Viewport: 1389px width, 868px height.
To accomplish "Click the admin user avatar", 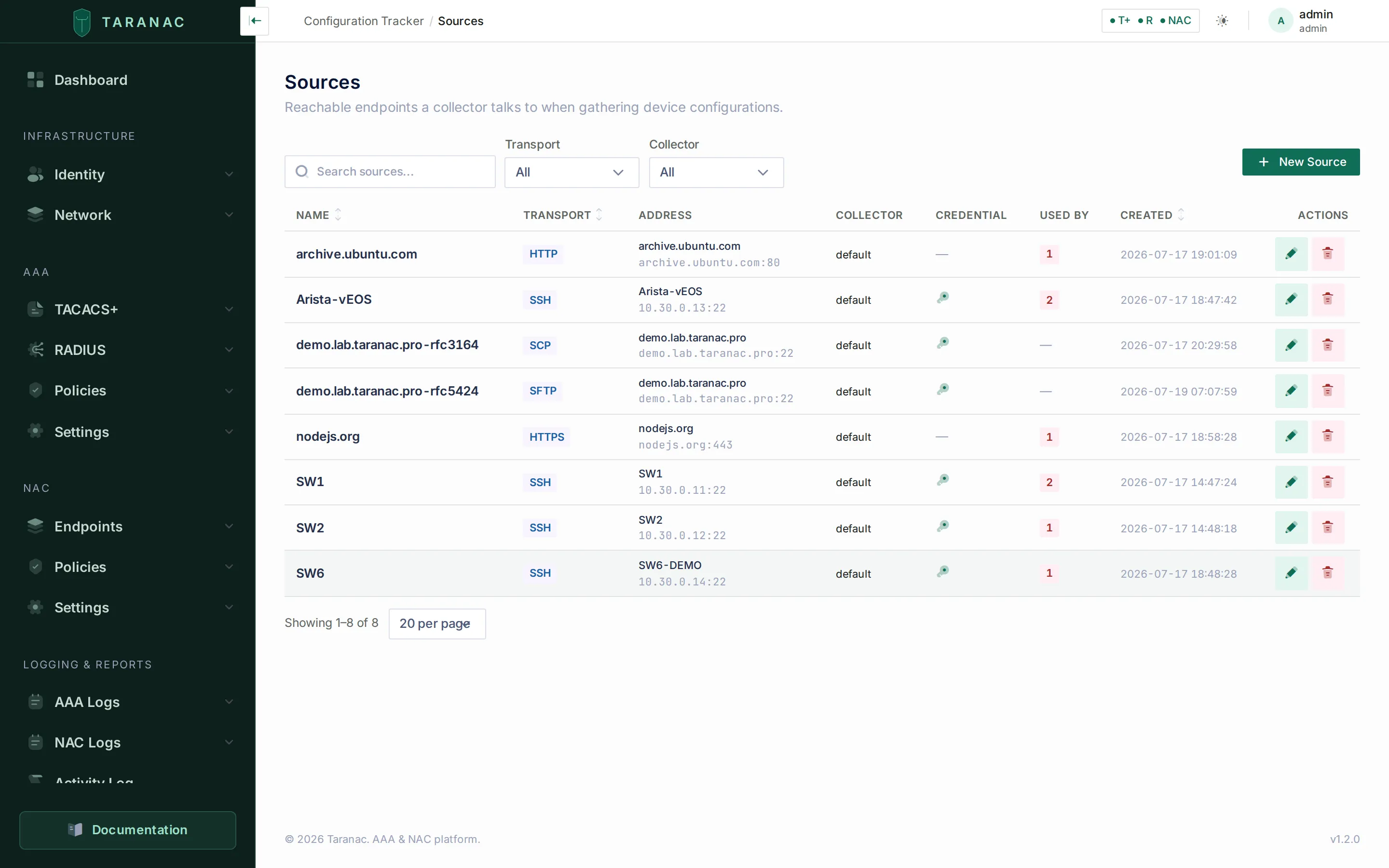I will (x=1280, y=21).
